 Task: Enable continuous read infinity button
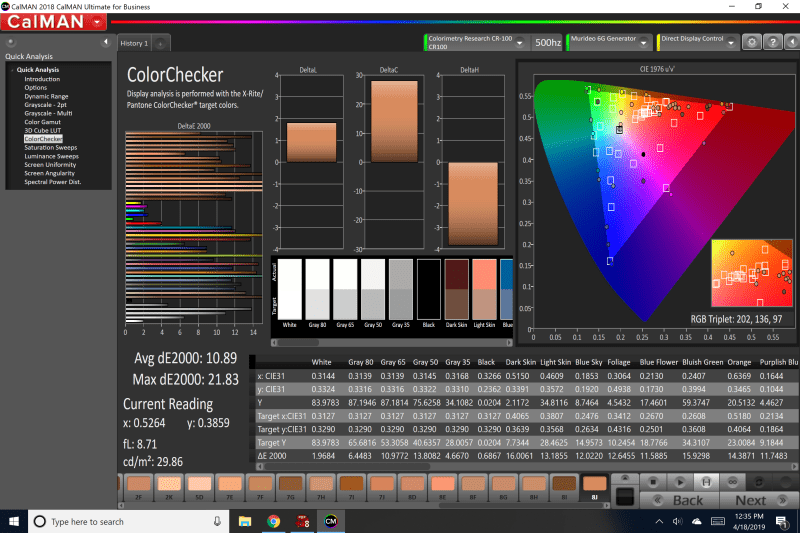[733, 482]
